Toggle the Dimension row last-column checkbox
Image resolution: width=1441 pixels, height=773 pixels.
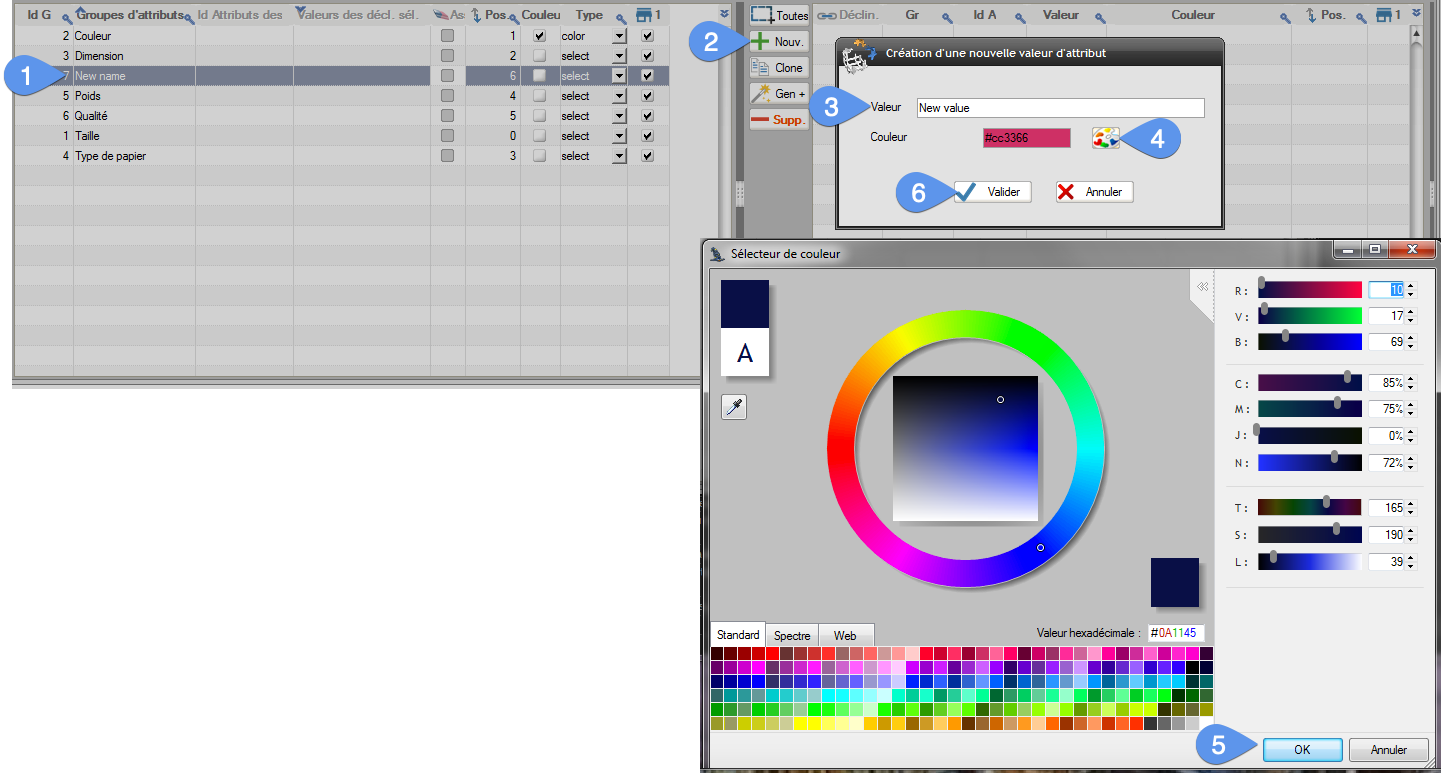click(x=648, y=56)
